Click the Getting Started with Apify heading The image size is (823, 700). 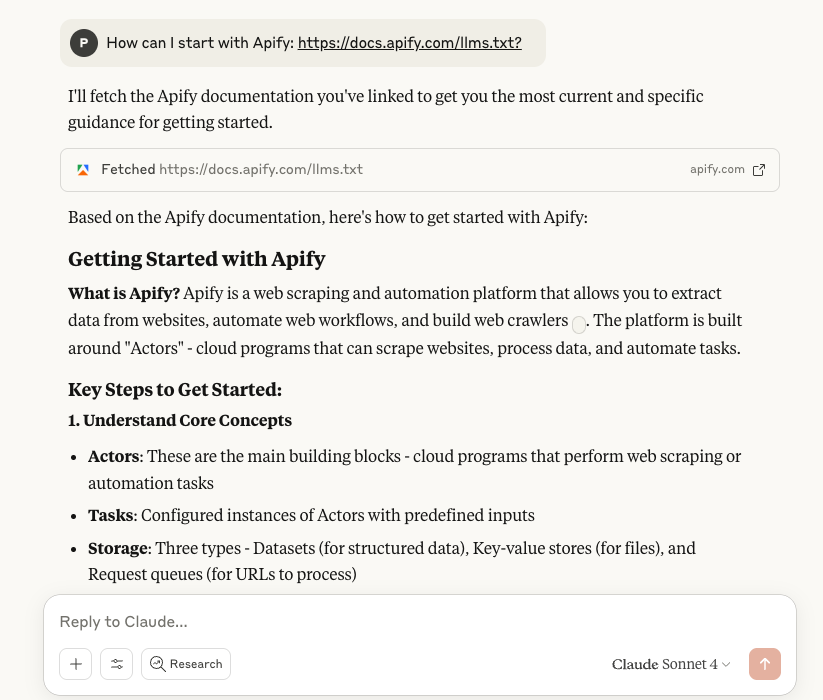coord(197,258)
